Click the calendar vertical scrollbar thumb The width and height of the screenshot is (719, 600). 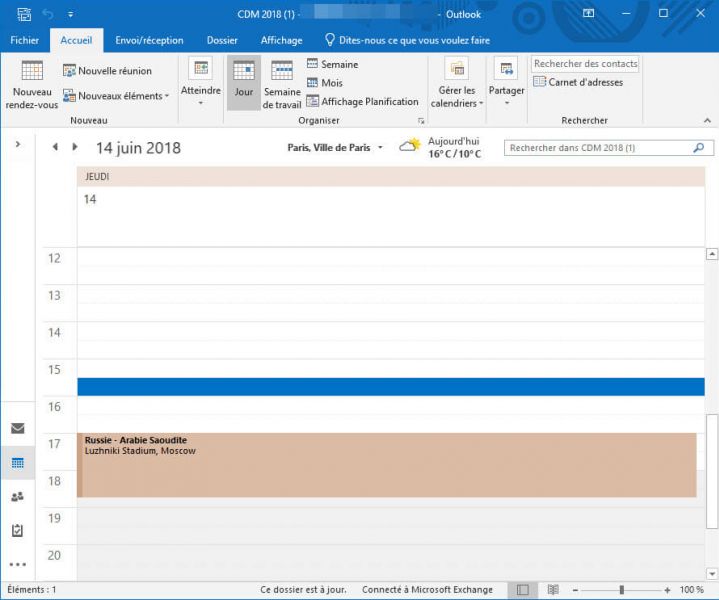click(712, 472)
